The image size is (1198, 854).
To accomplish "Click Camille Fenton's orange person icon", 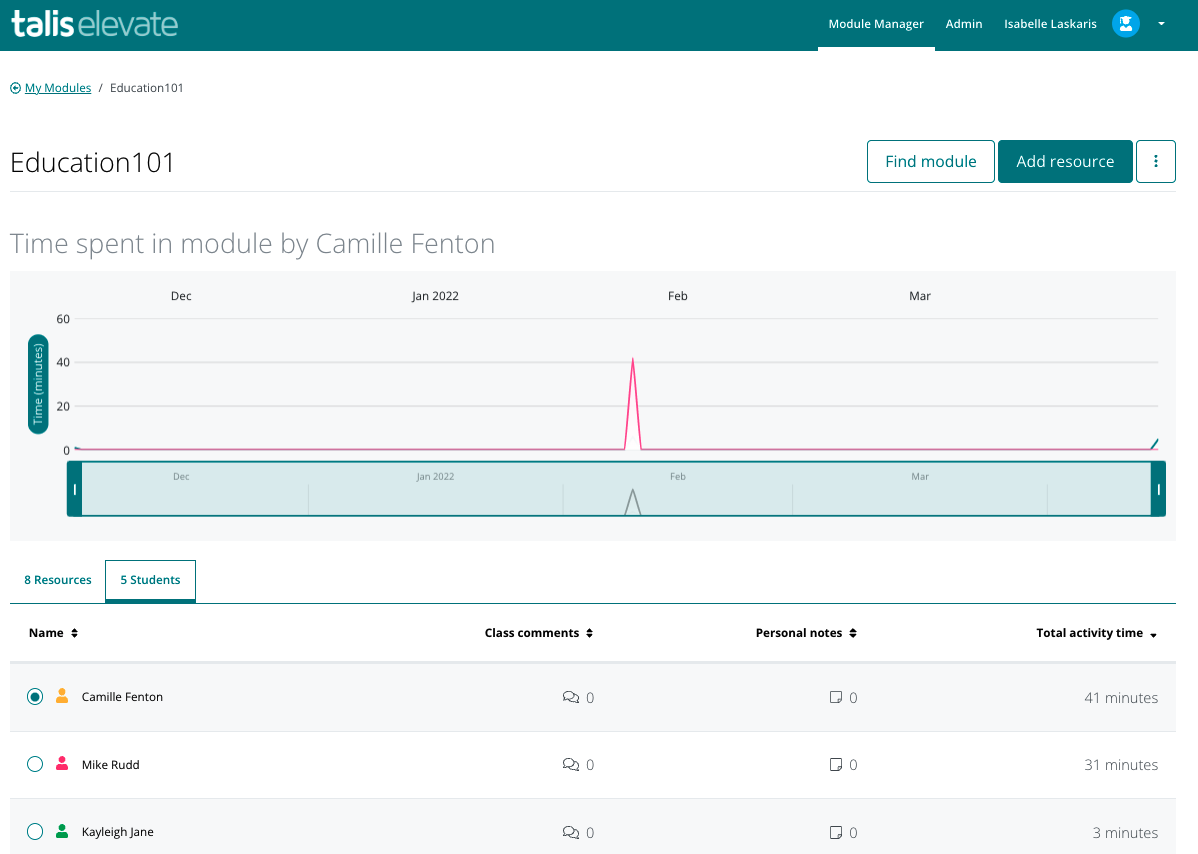I will (x=63, y=696).
